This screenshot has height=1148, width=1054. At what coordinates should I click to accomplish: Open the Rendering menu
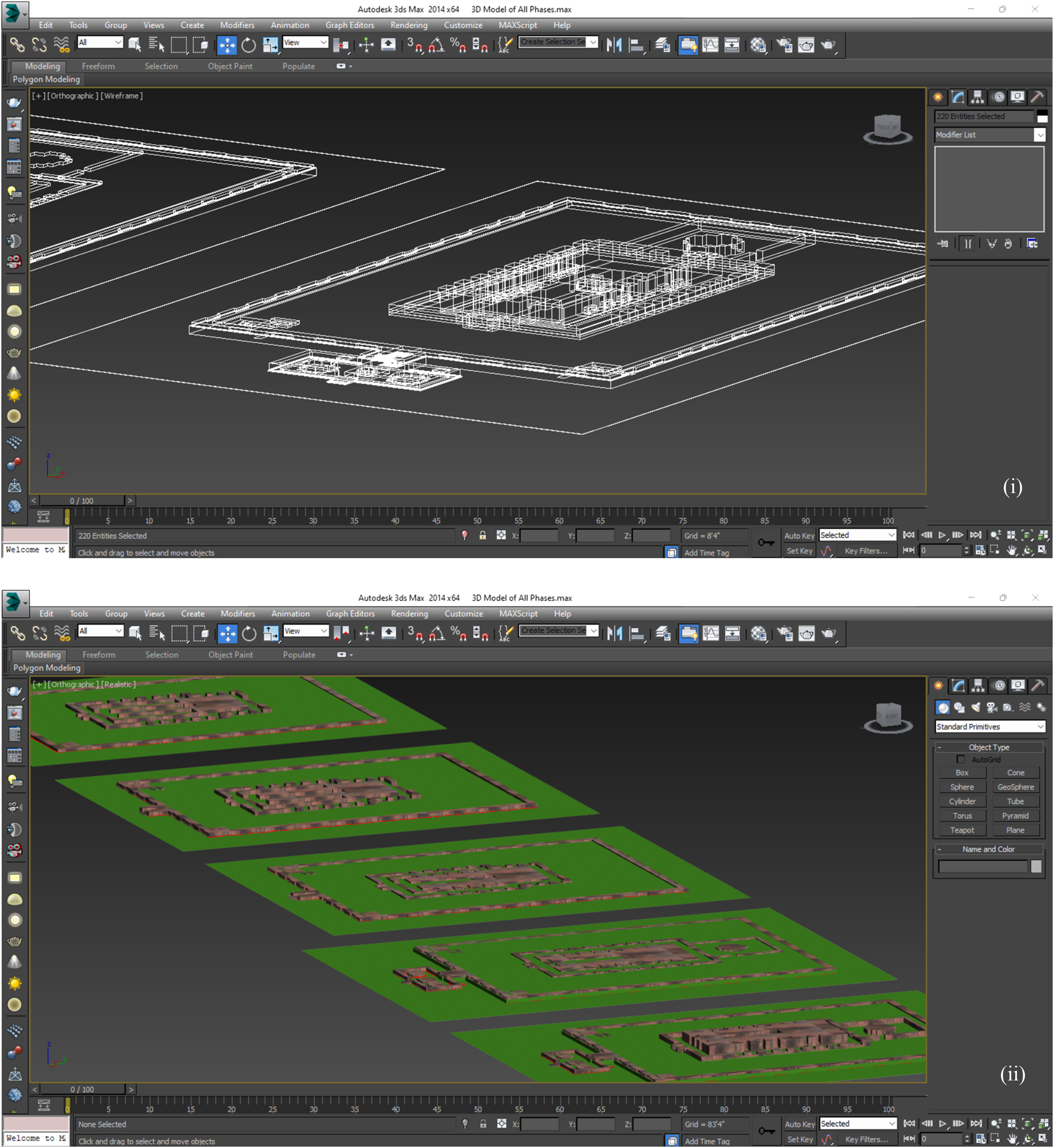pyautogui.click(x=409, y=25)
